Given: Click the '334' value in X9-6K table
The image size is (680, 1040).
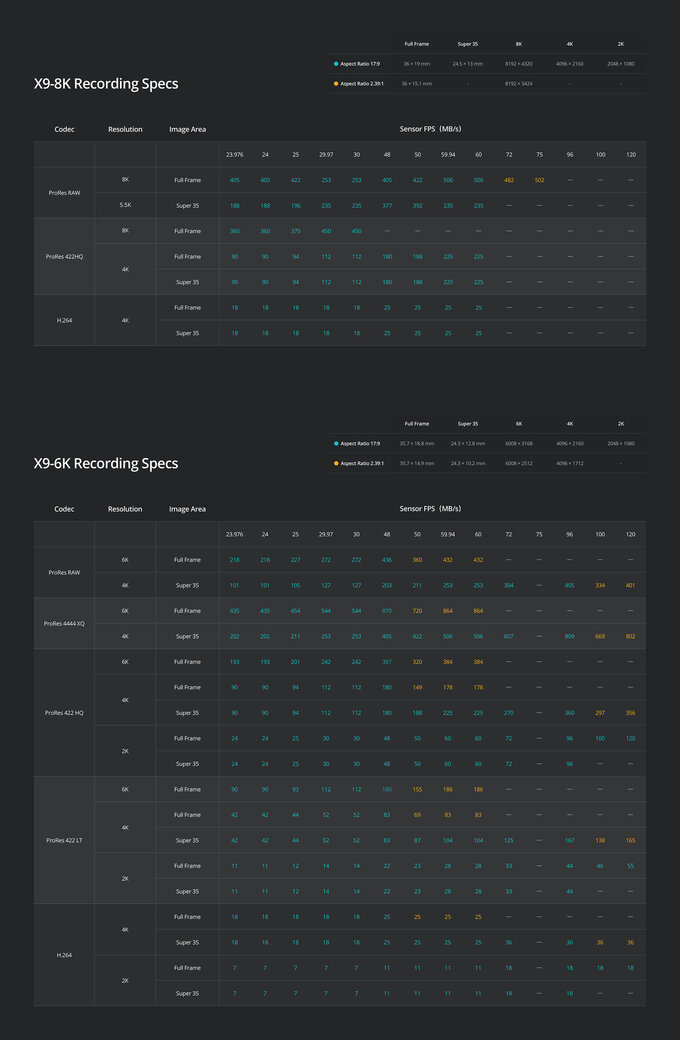Looking at the screenshot, I should pyautogui.click(x=600, y=586).
